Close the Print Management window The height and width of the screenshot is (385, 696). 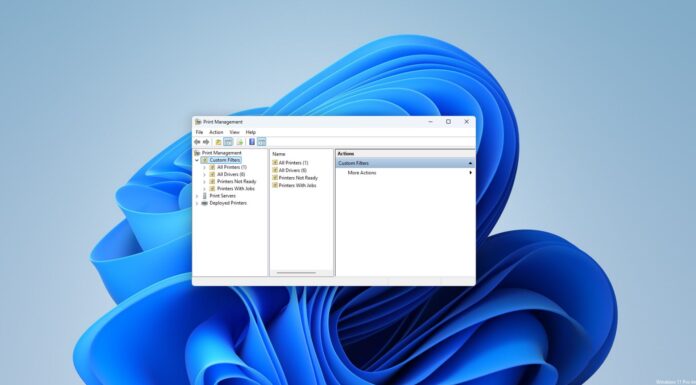(x=467, y=122)
